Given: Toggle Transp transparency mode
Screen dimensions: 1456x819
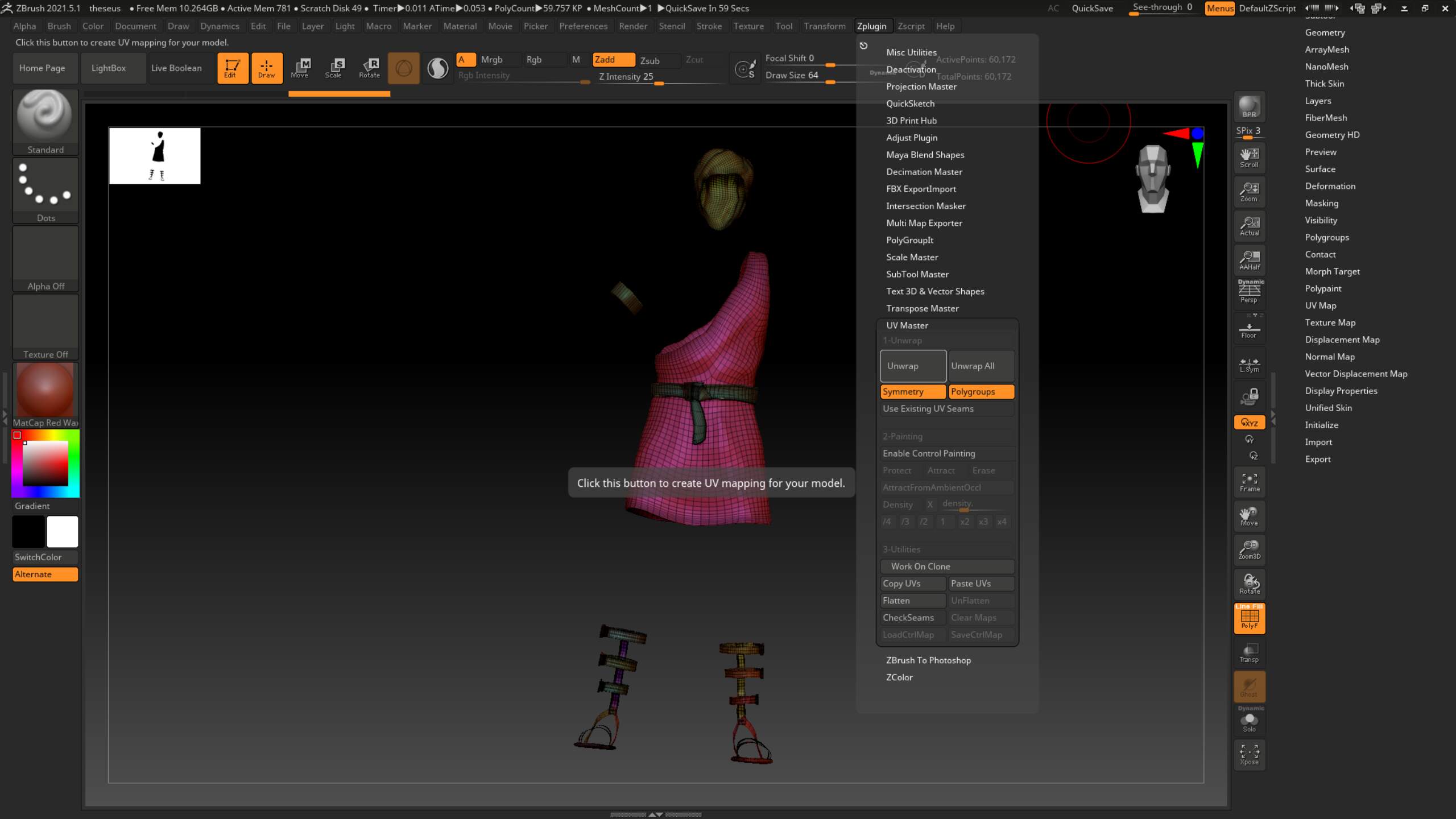Looking at the screenshot, I should (x=1250, y=653).
